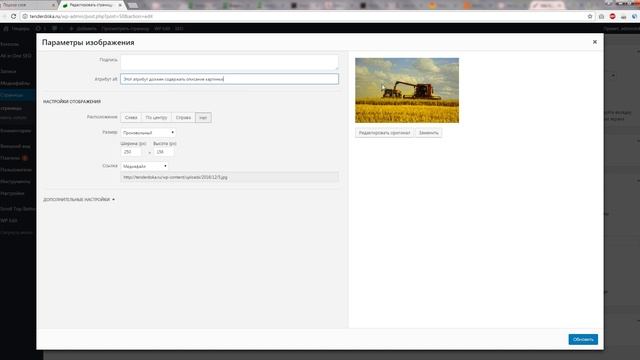Open a new browser tab
This screenshot has width=640, height=360.
[133, 5]
